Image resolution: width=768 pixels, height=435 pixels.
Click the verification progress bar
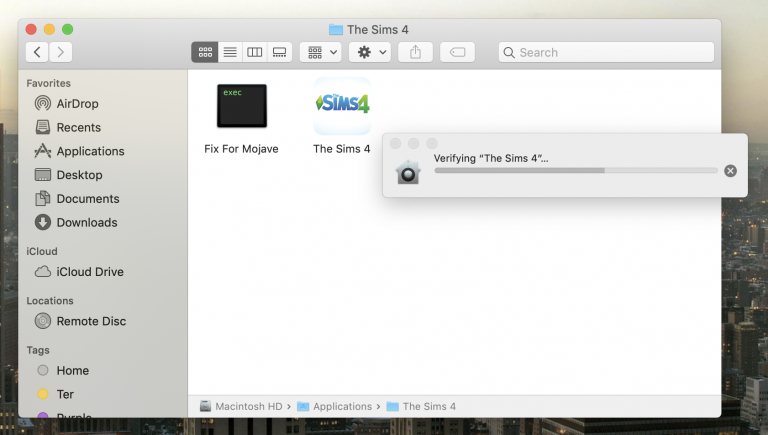[576, 170]
